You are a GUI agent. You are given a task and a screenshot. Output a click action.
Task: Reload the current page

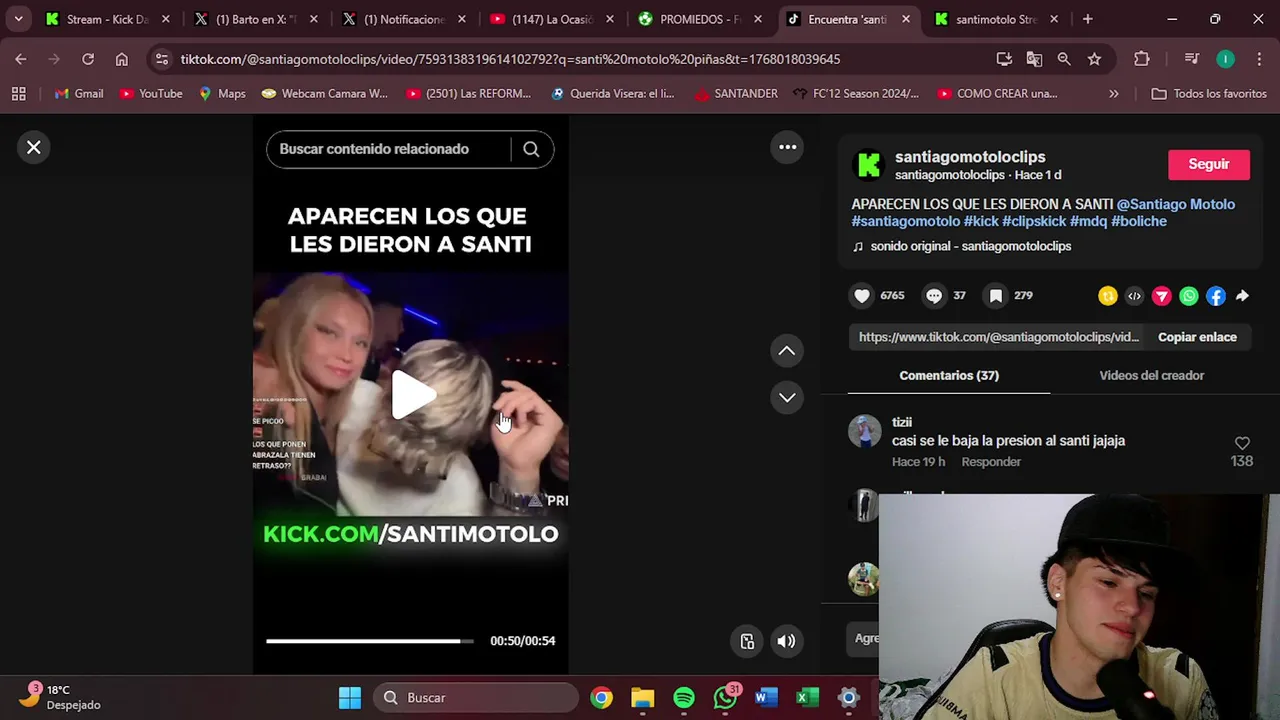[x=88, y=59]
